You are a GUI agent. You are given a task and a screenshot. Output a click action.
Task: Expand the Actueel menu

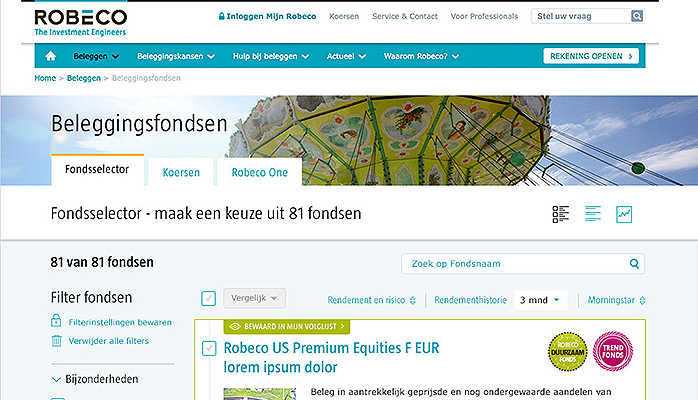pos(346,56)
